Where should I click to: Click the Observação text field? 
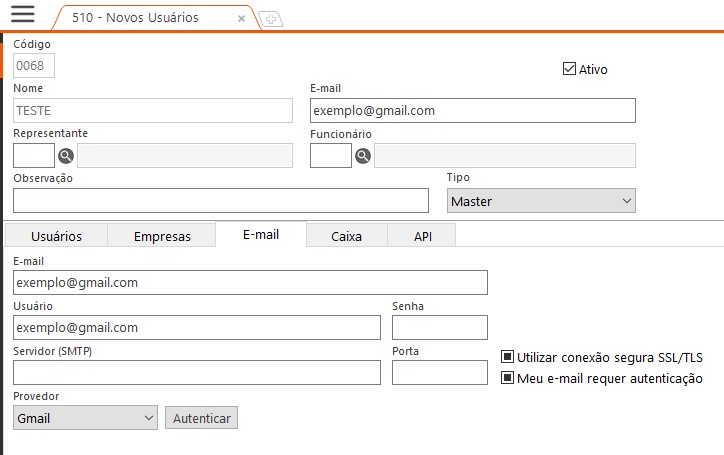pyautogui.click(x=221, y=200)
